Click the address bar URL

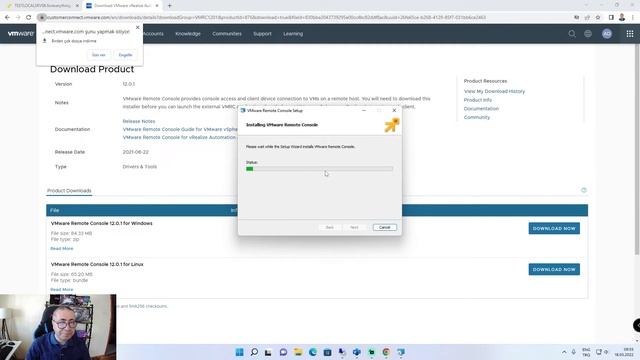tap(265, 18)
